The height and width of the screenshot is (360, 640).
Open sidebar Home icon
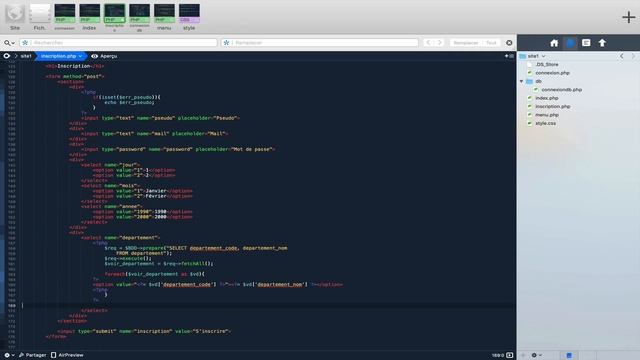pos(554,43)
